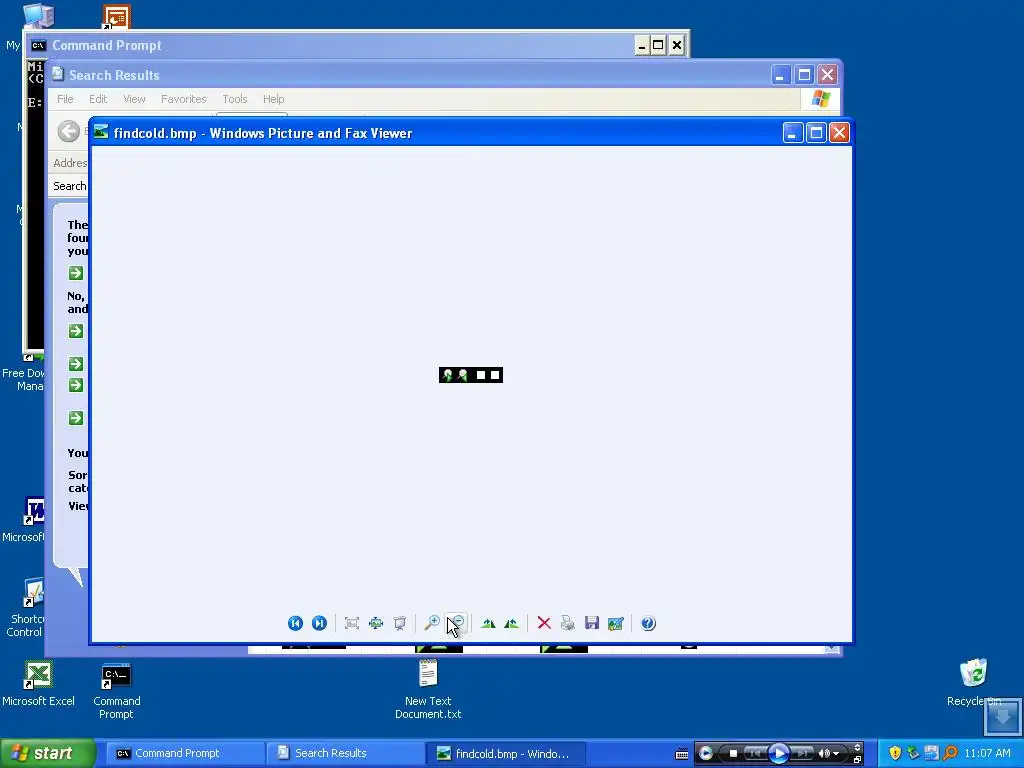Zoom out of the picture
Viewport: 1024px width, 768px height.
click(x=456, y=623)
